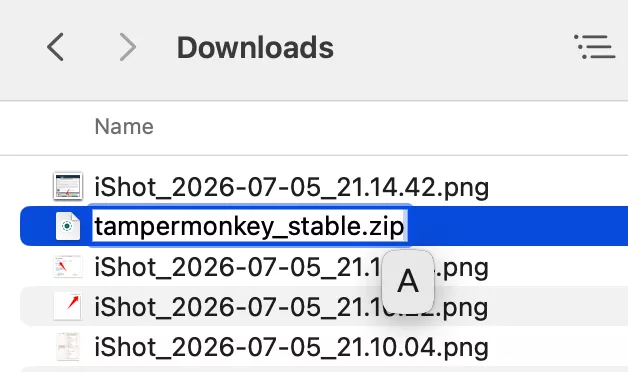Select the file name in the gray shaded row

click(x=292, y=307)
